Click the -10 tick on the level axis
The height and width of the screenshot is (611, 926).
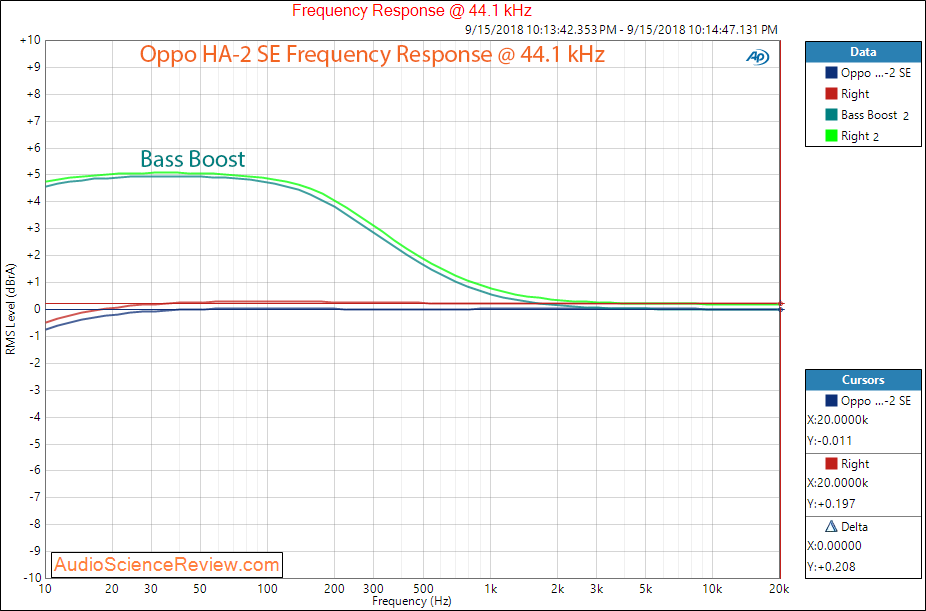(x=31, y=578)
